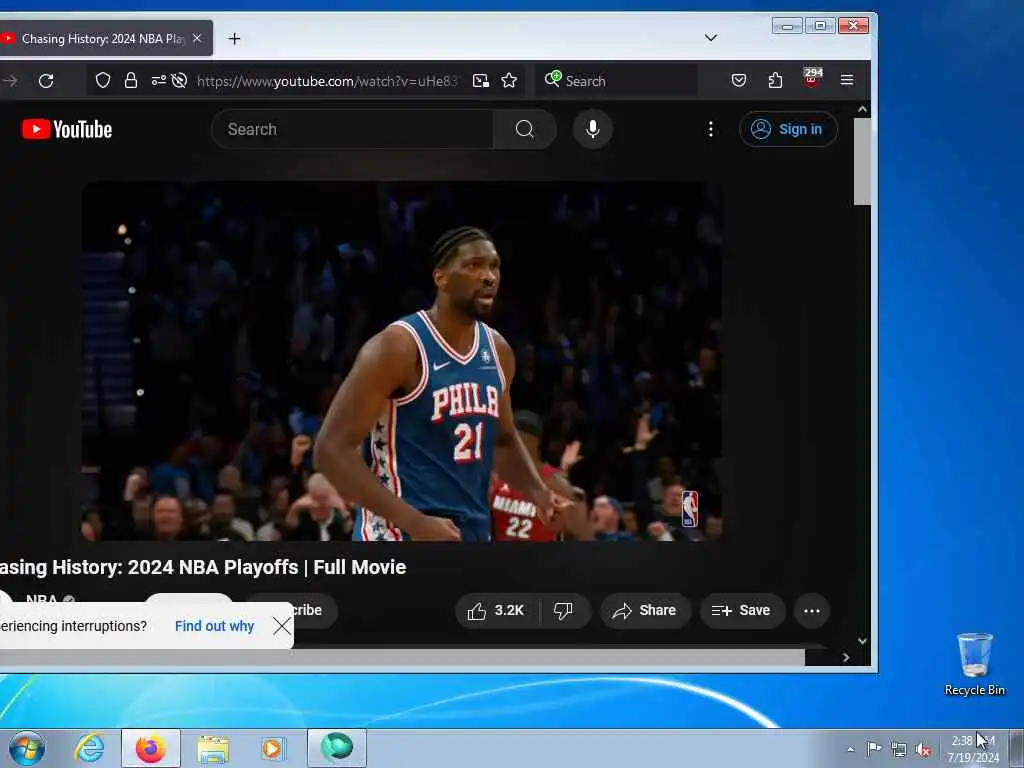Open Windows Media Player from taskbar

pos(274,748)
